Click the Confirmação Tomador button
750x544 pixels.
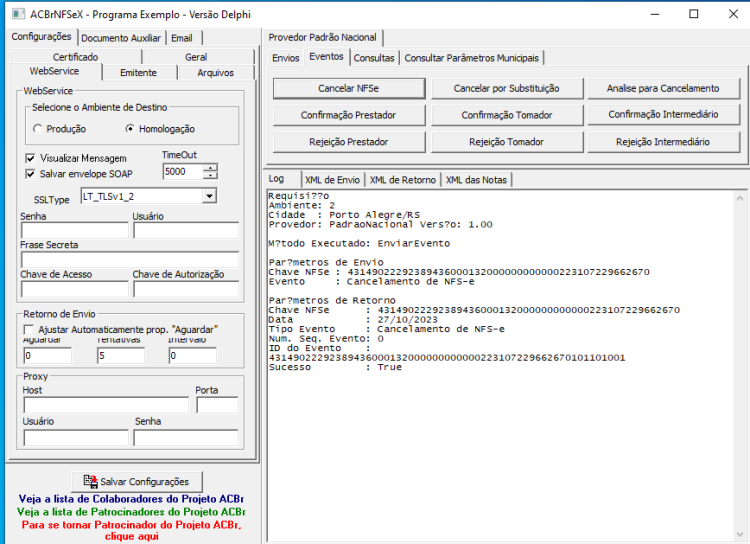click(x=507, y=115)
